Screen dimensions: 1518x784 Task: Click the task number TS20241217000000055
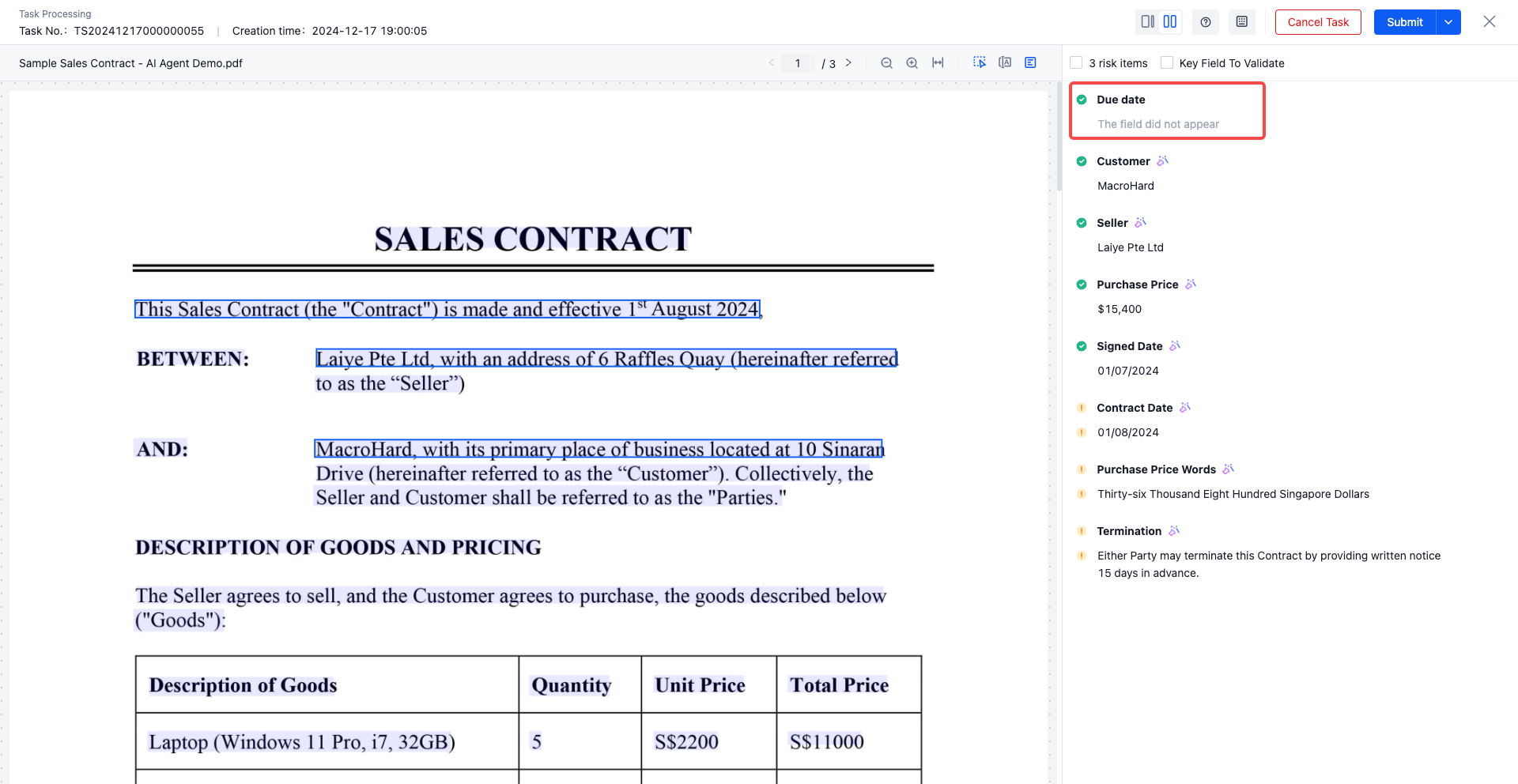(138, 31)
